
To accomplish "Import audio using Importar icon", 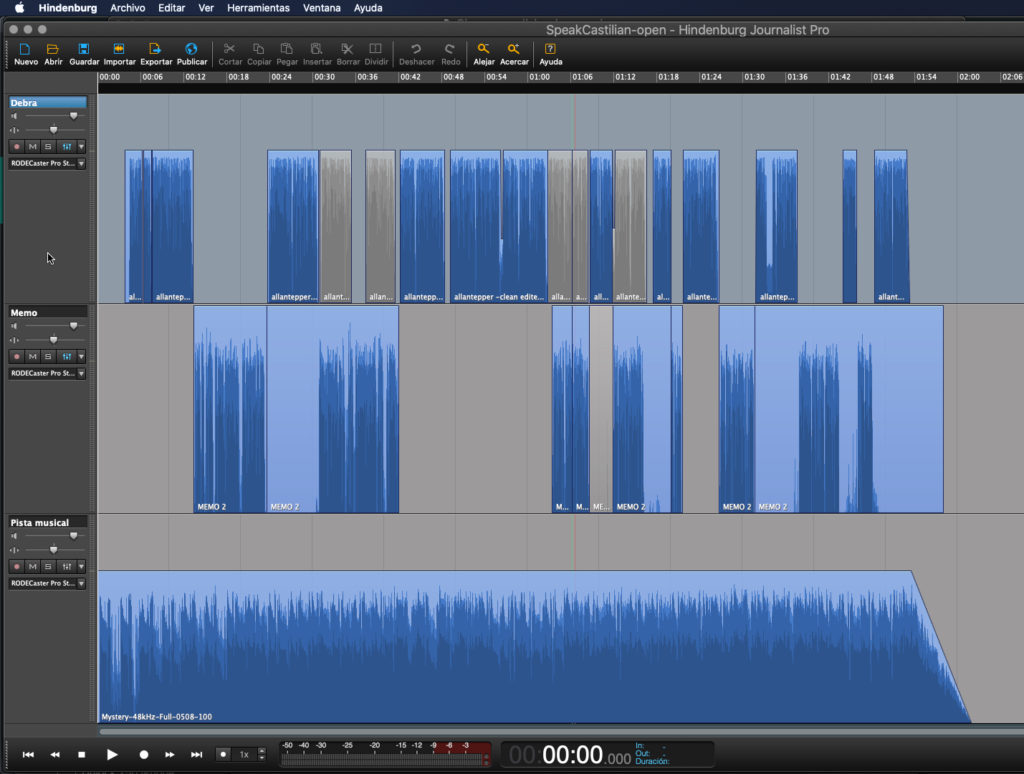I will coord(119,54).
